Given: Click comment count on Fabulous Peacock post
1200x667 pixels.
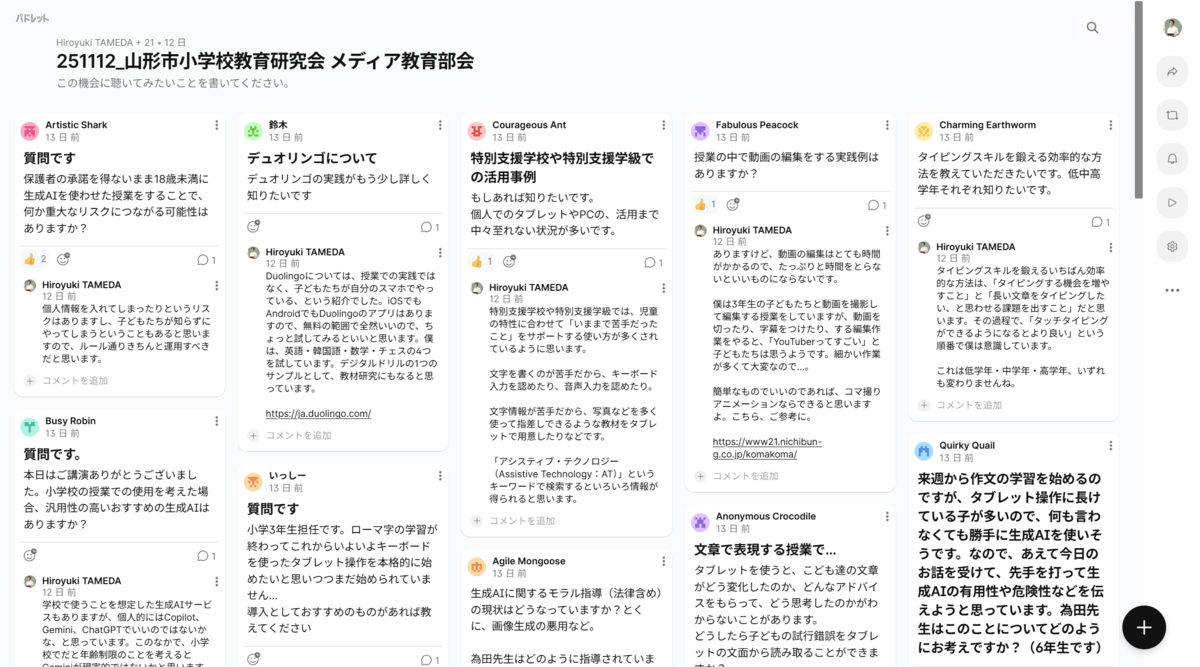Looking at the screenshot, I should click(x=877, y=205).
